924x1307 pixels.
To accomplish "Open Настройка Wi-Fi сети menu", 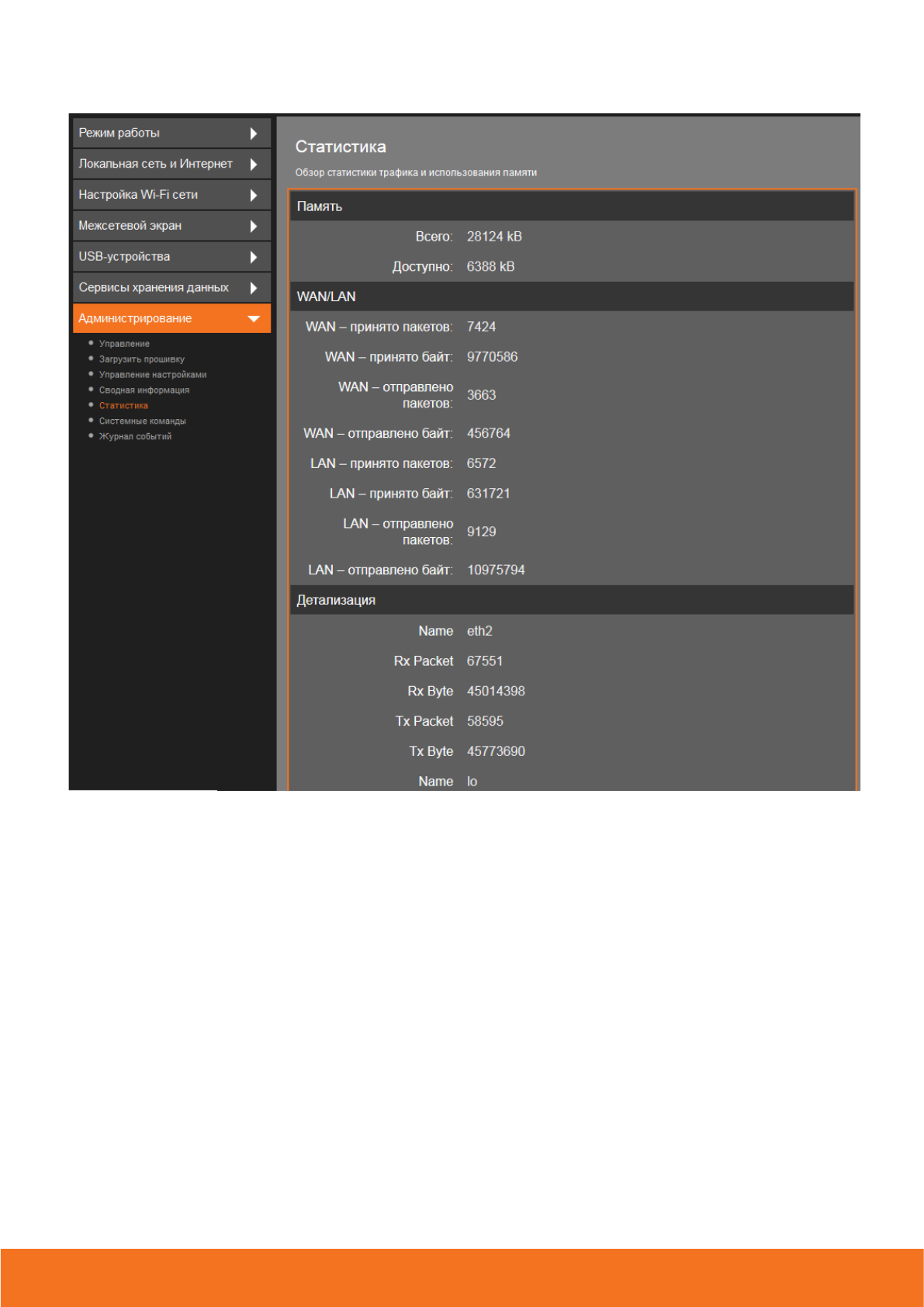I will [138, 195].
